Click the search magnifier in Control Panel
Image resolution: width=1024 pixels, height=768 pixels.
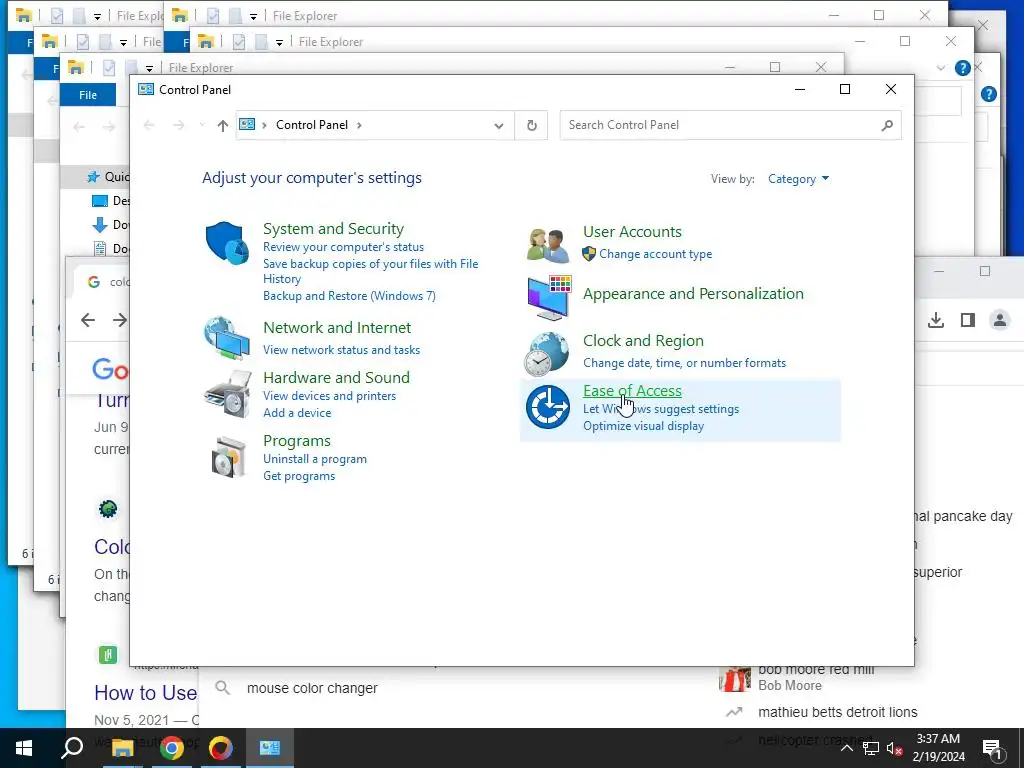(x=887, y=125)
